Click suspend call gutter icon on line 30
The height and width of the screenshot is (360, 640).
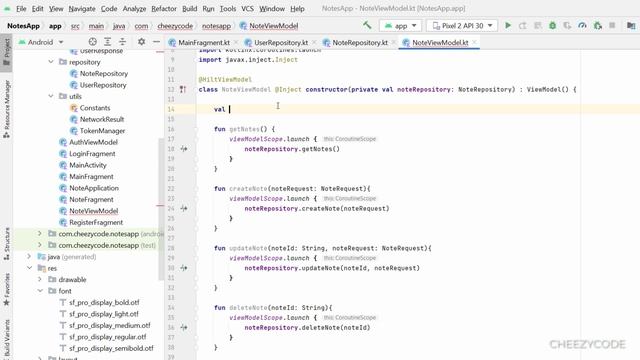click(x=184, y=268)
